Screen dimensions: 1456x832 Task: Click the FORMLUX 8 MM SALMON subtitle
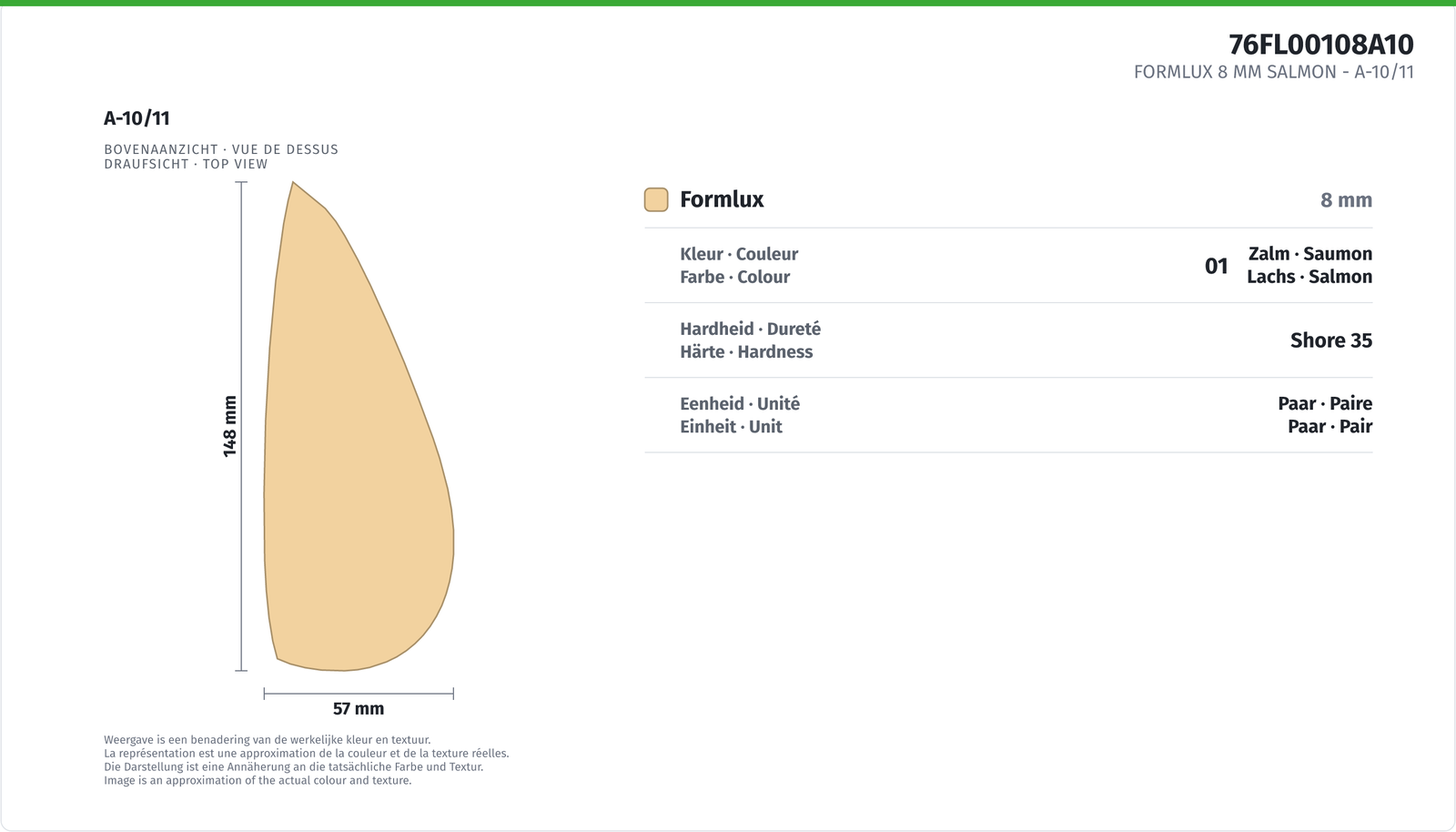pyautogui.click(x=1274, y=72)
